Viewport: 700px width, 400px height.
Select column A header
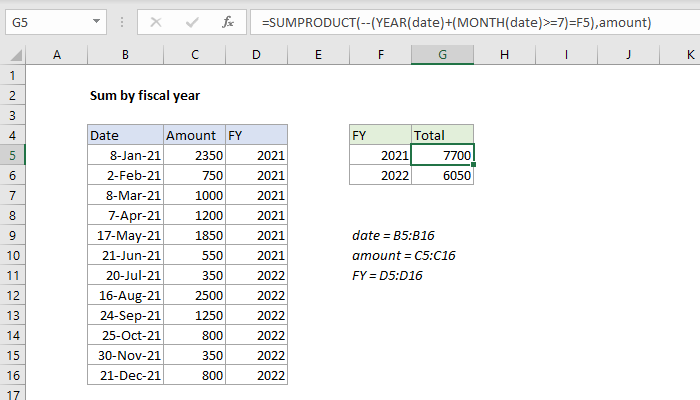click(x=57, y=55)
